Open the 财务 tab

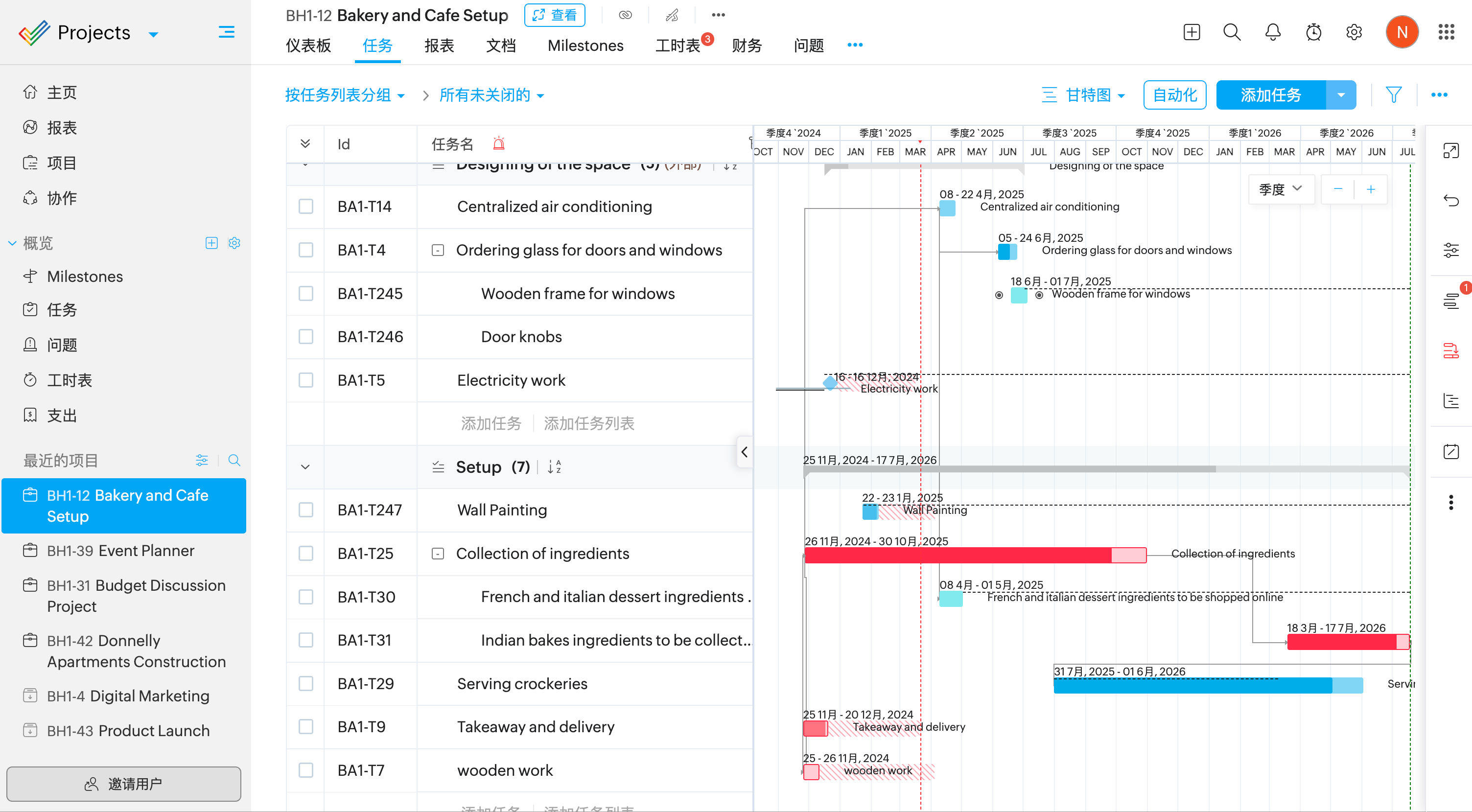click(747, 46)
